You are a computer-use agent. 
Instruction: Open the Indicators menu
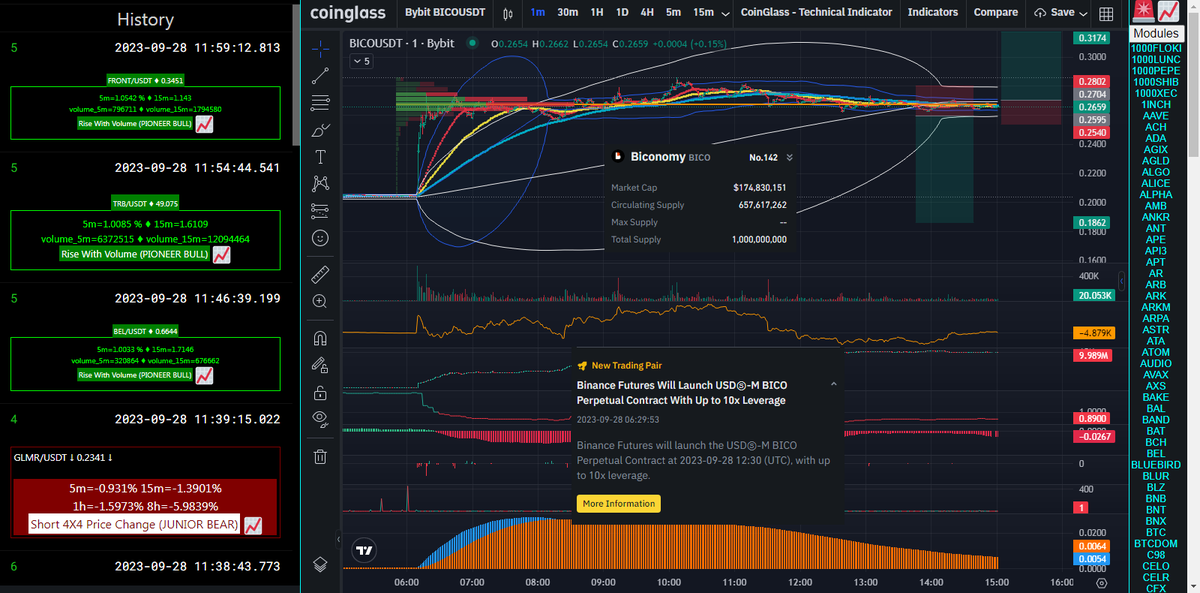932,13
